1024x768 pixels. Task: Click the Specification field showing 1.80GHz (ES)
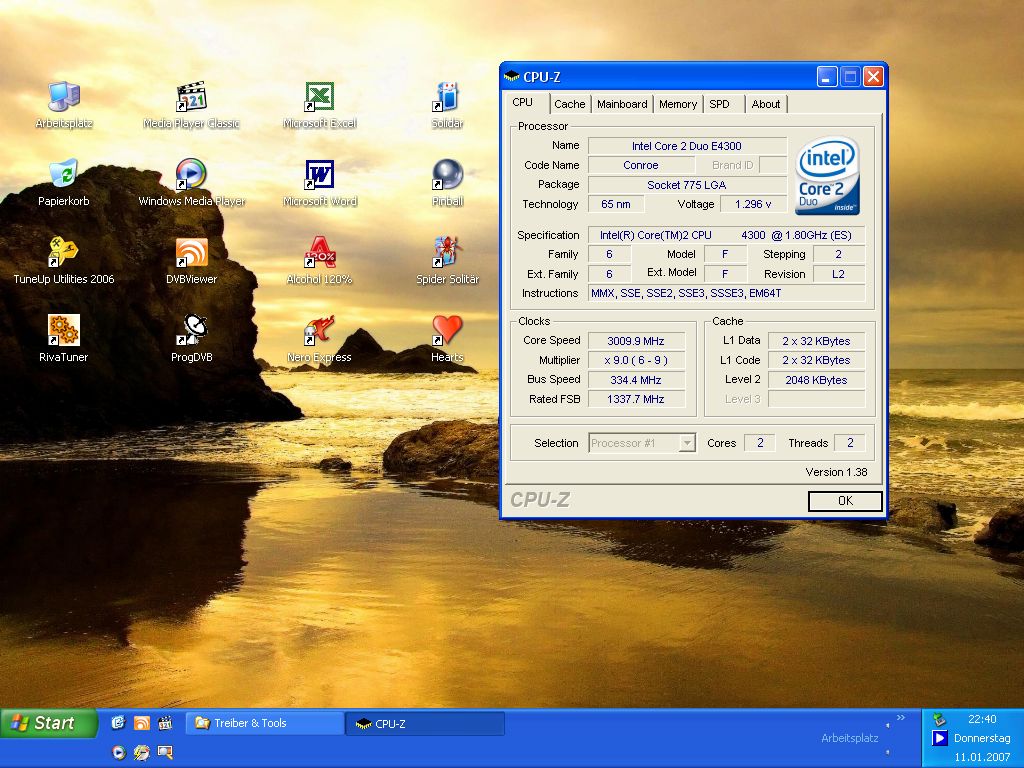[727, 235]
